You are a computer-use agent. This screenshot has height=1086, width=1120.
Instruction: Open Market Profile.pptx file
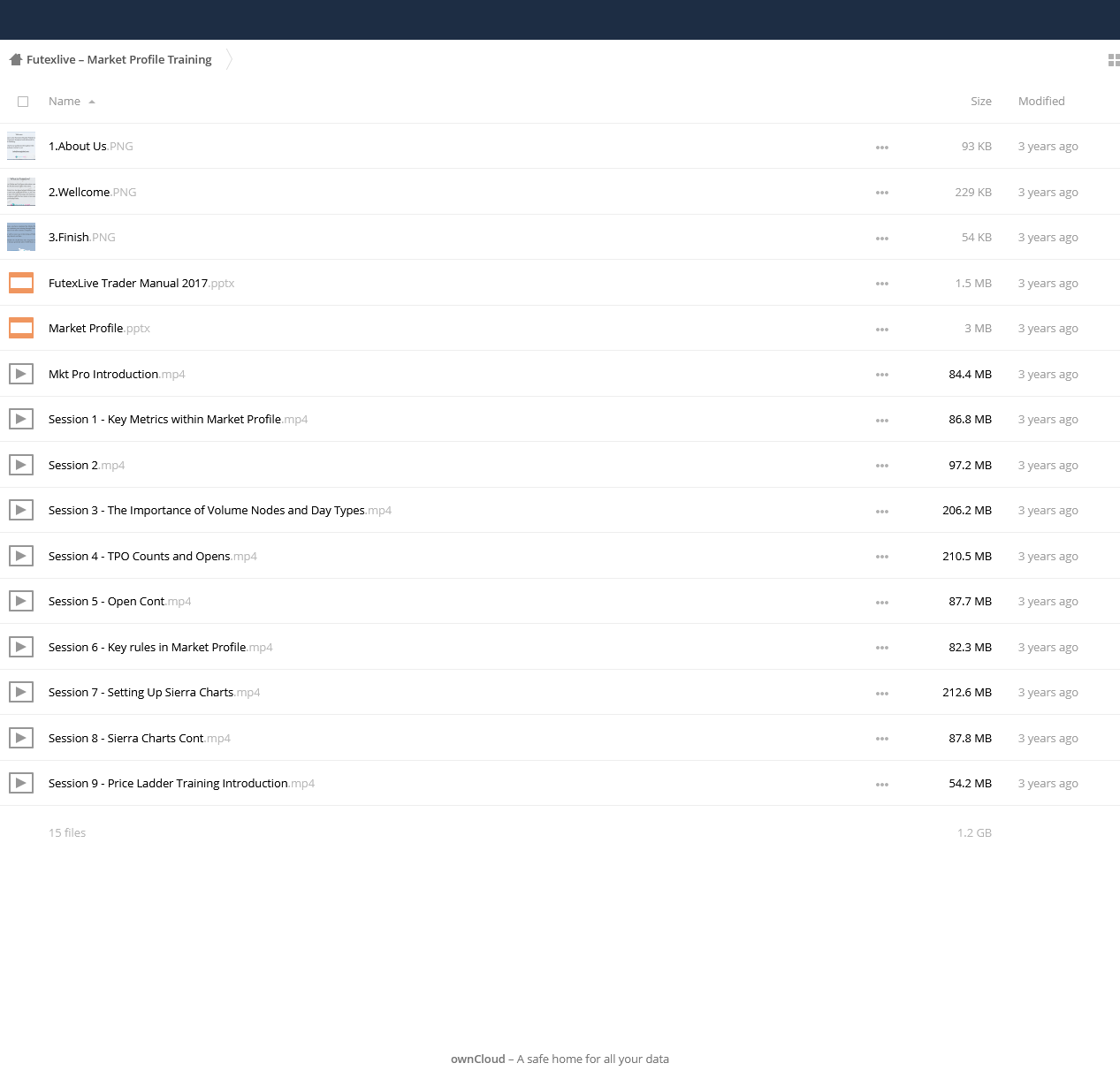(99, 329)
